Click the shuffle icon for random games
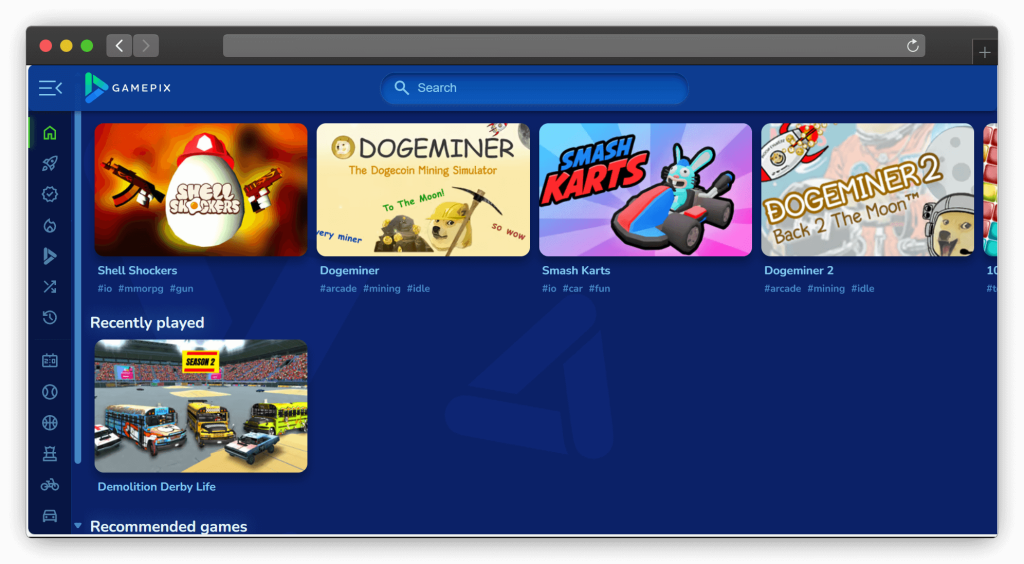Image resolution: width=1024 pixels, height=564 pixels. click(x=50, y=287)
